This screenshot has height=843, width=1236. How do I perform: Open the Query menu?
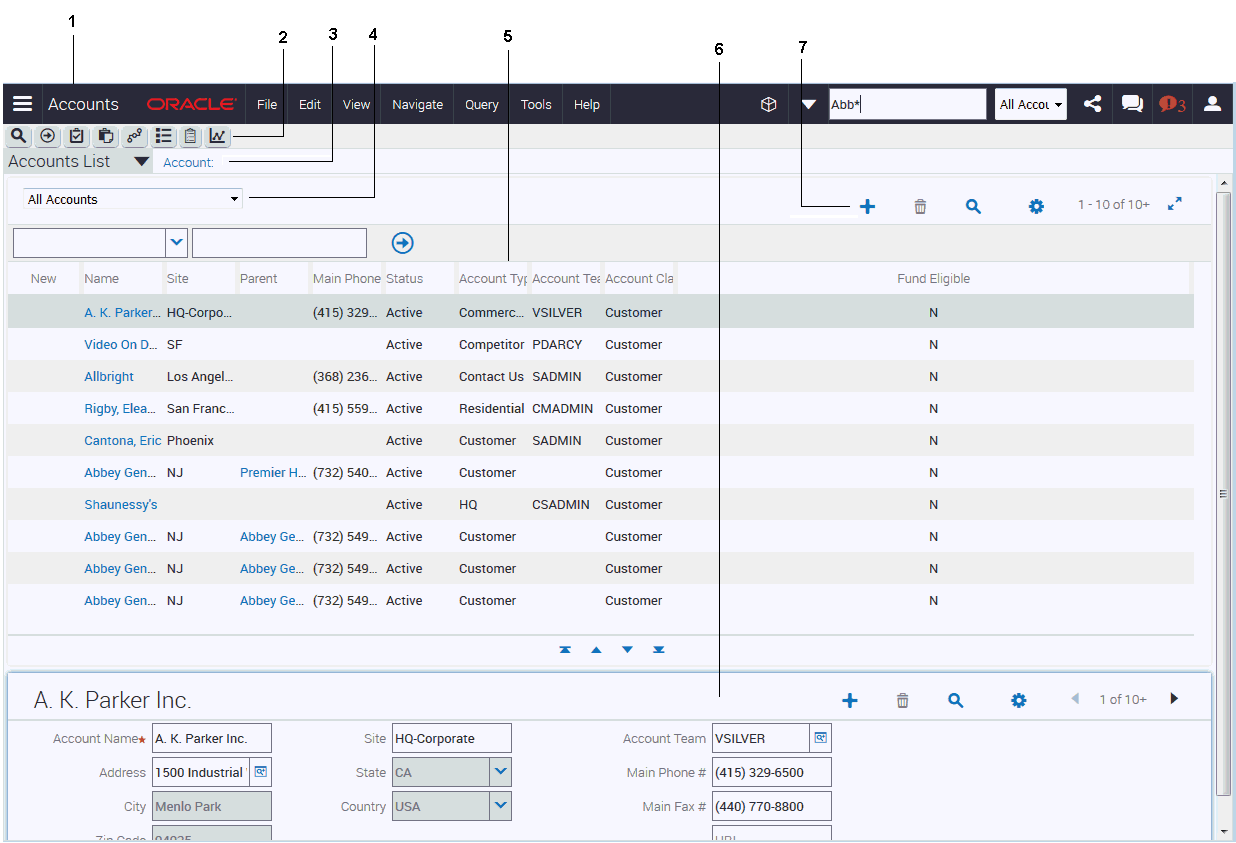point(481,104)
